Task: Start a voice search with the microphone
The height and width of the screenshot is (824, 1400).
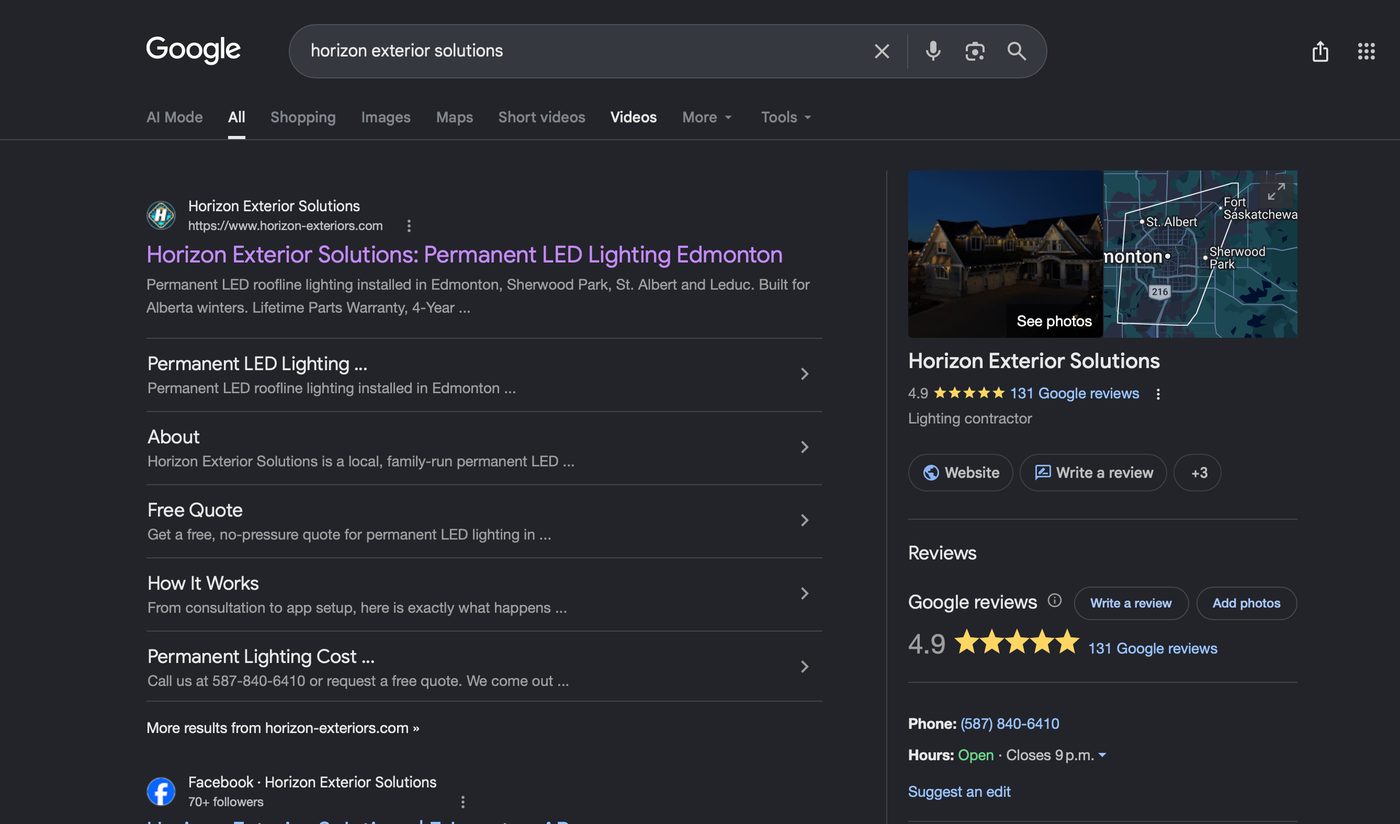Action: 933,51
